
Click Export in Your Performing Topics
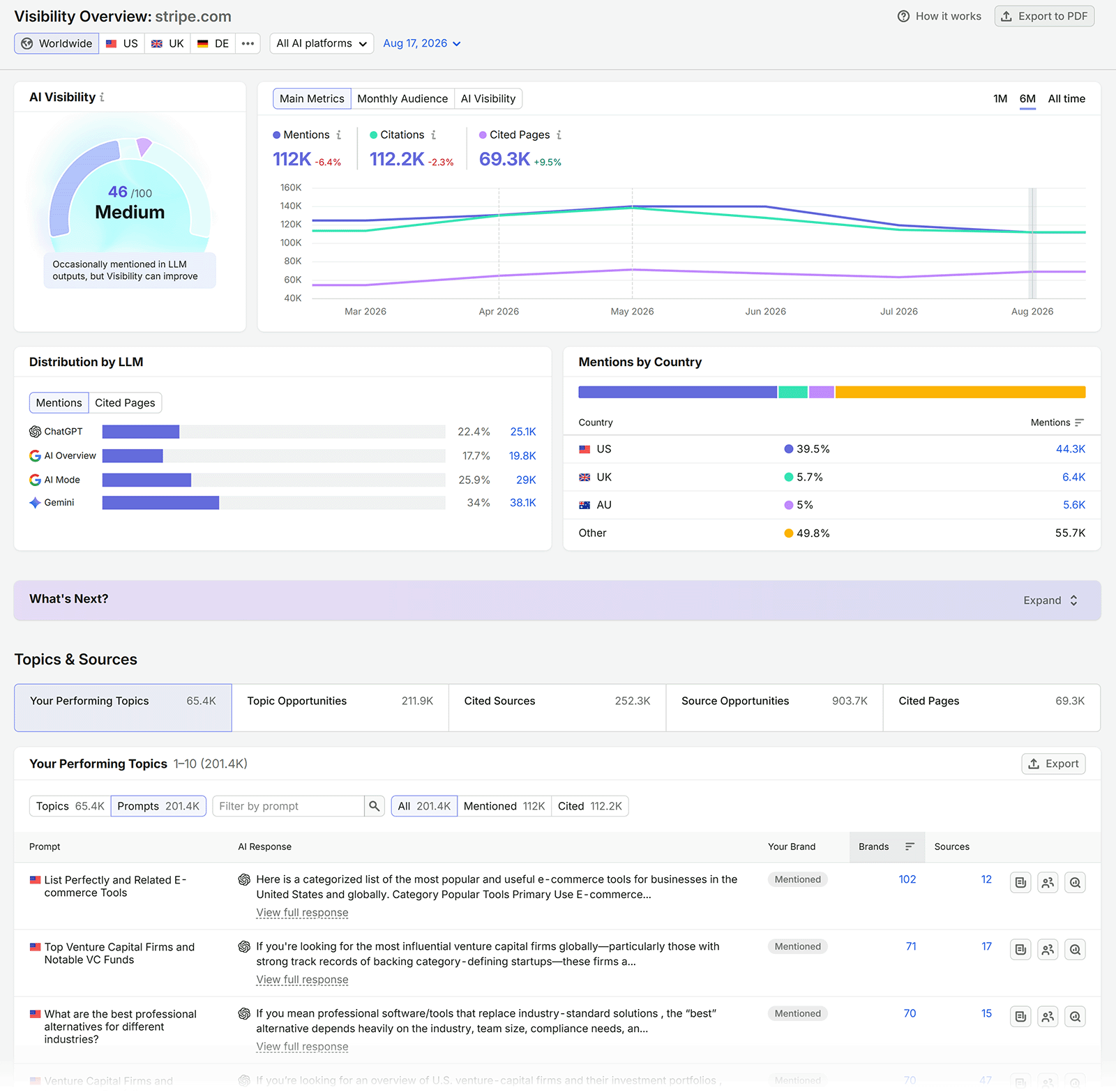click(1053, 764)
